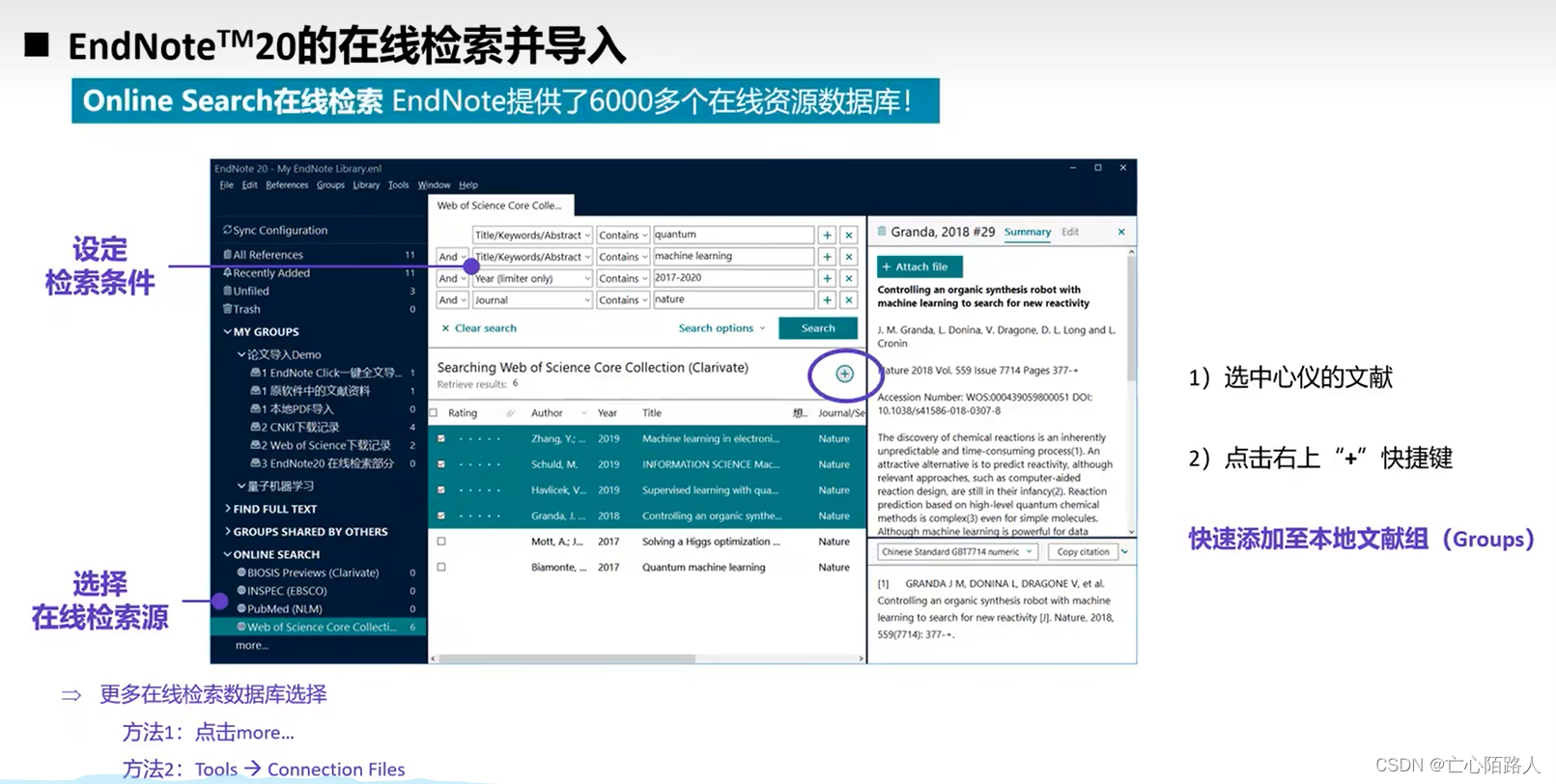This screenshot has width=1556, height=784.
Task: Uncheck the Schuld, M. 2019 reference checkbox
Action: 441,464
